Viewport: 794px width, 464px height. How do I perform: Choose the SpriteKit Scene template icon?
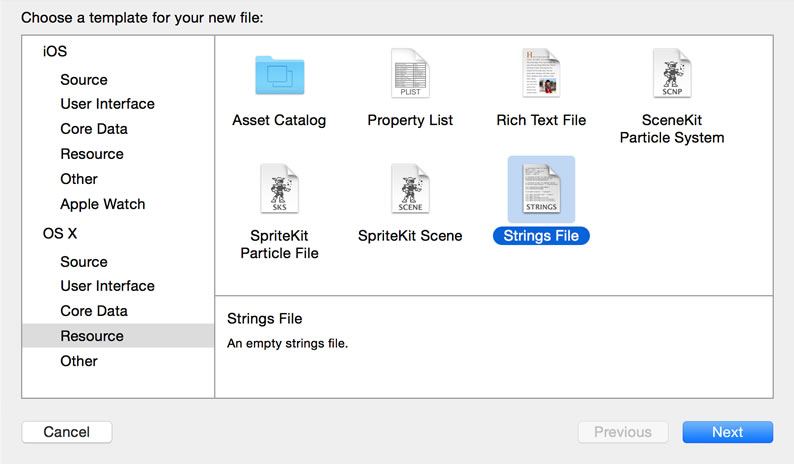[410, 188]
